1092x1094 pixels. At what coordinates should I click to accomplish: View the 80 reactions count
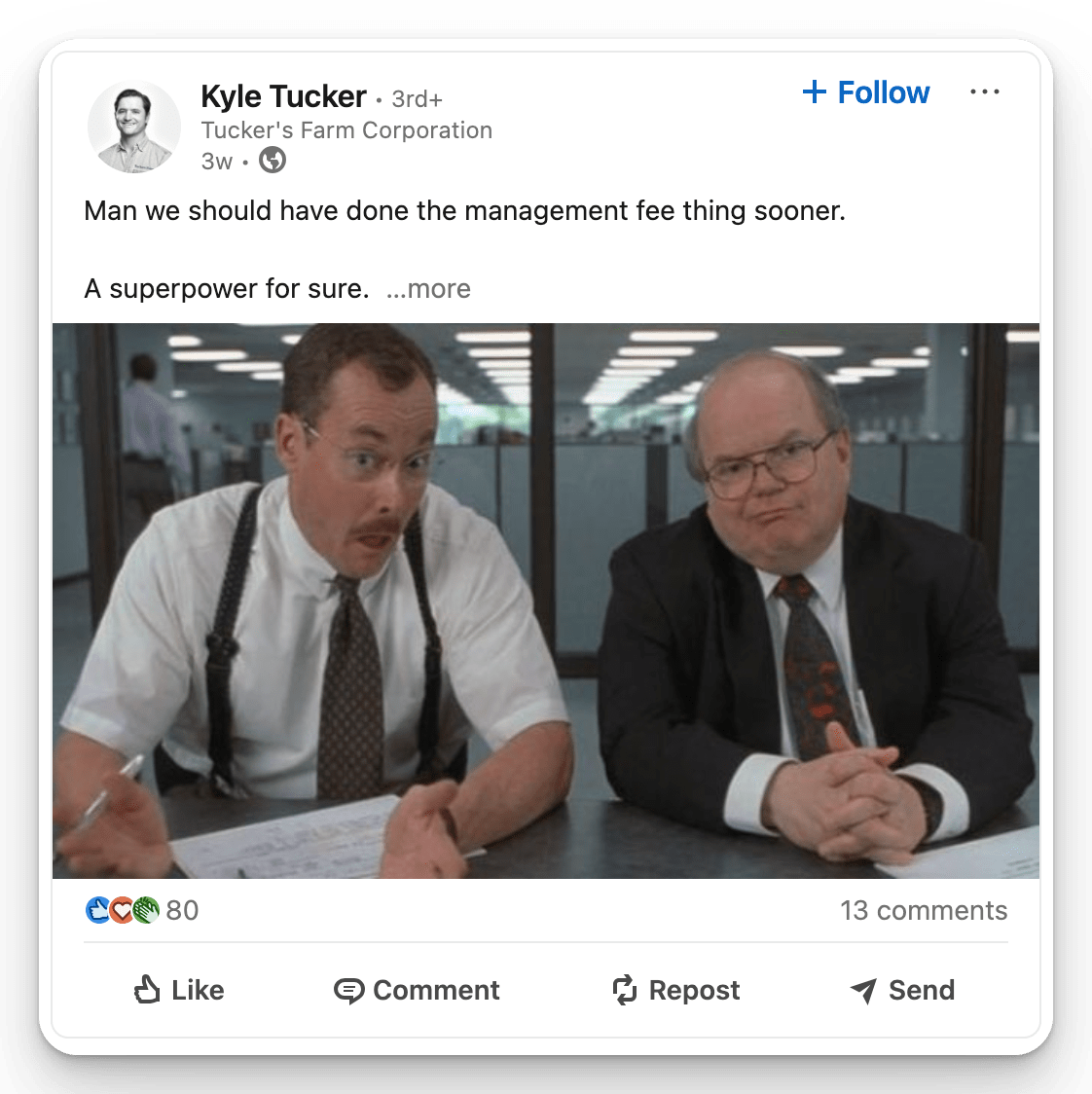pos(182,910)
